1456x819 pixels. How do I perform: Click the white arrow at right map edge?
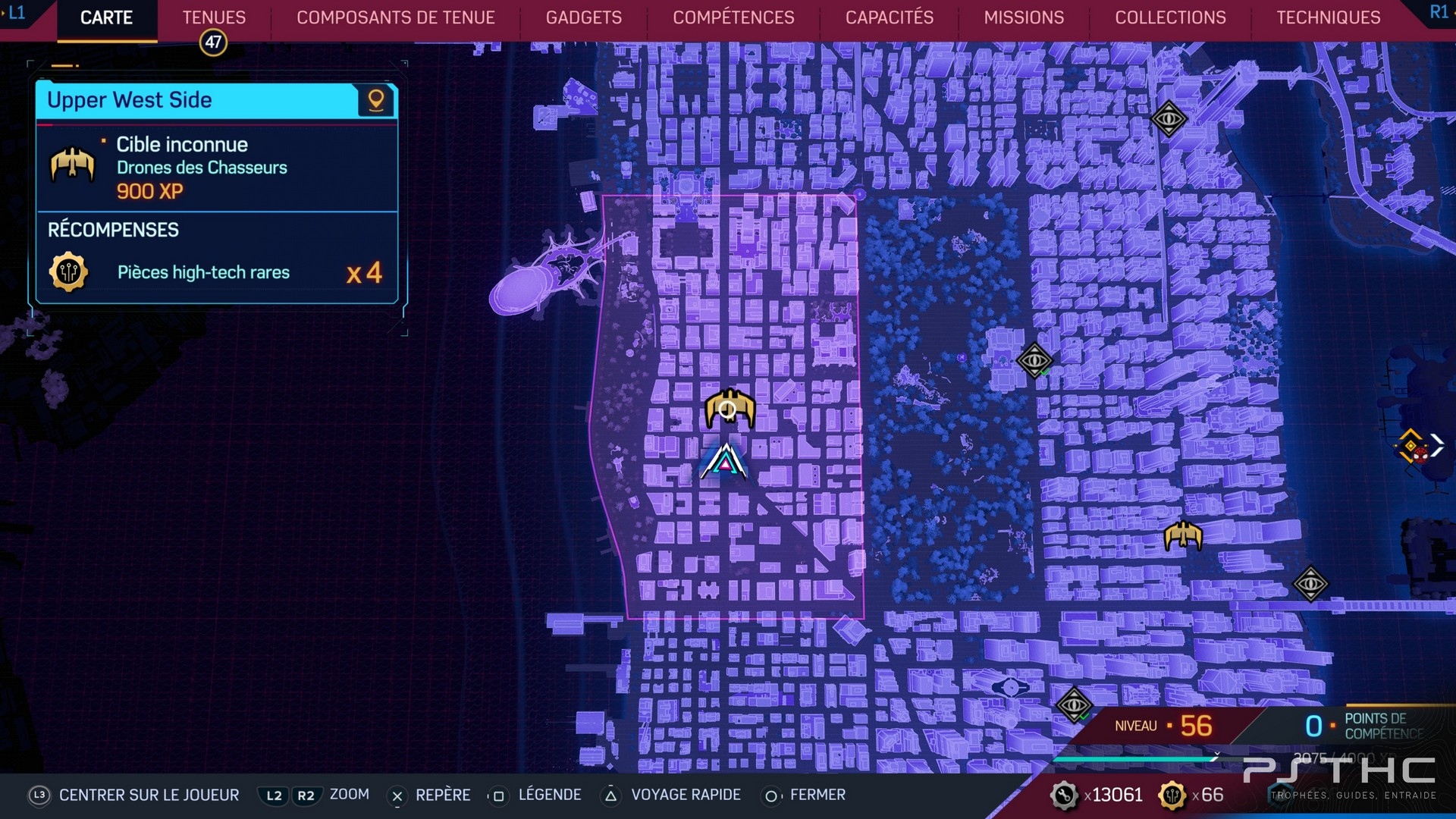(1437, 444)
